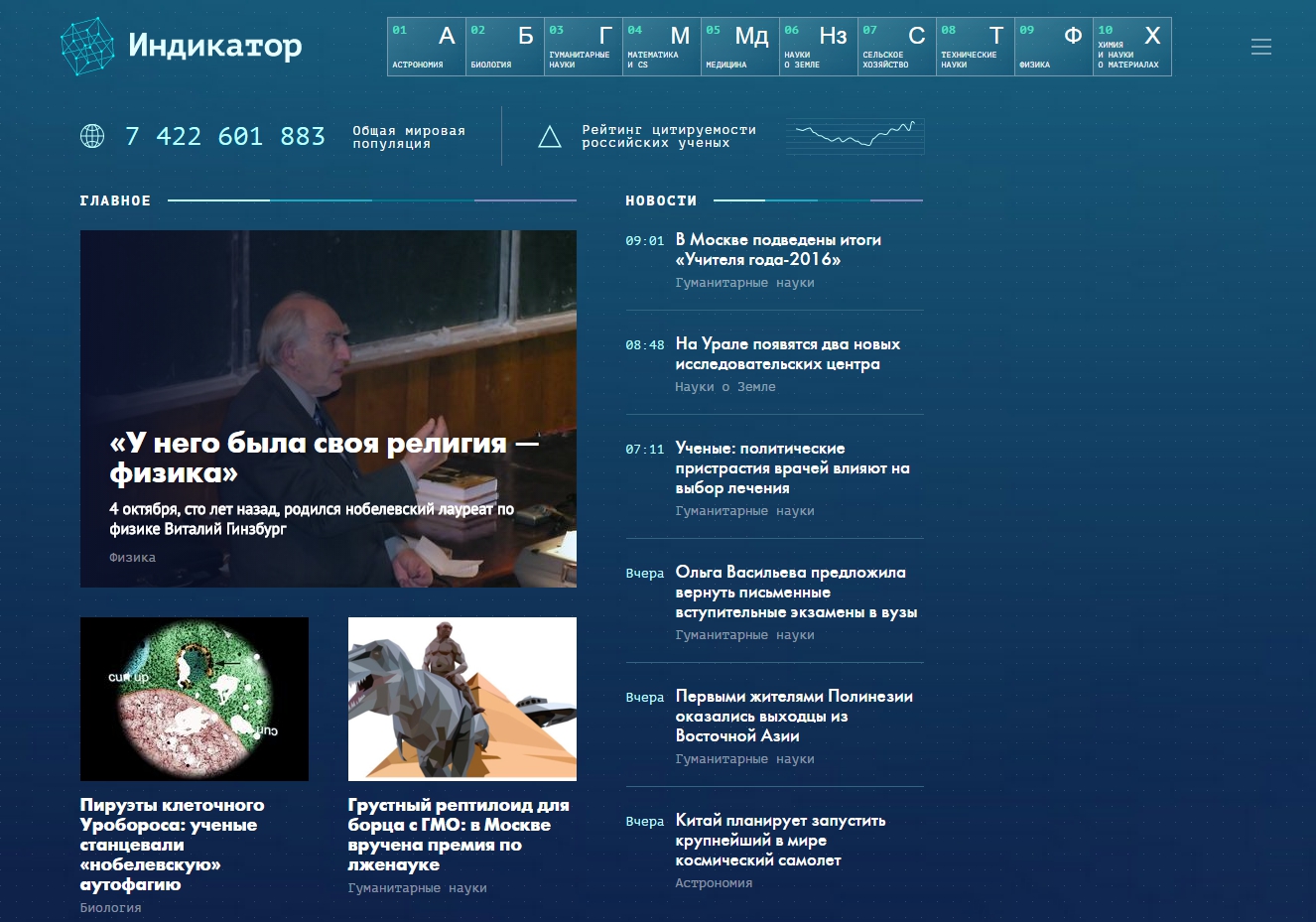Open the reptiloid dinosaur illustration thumbnail
The width and height of the screenshot is (1316, 922).
[462, 699]
